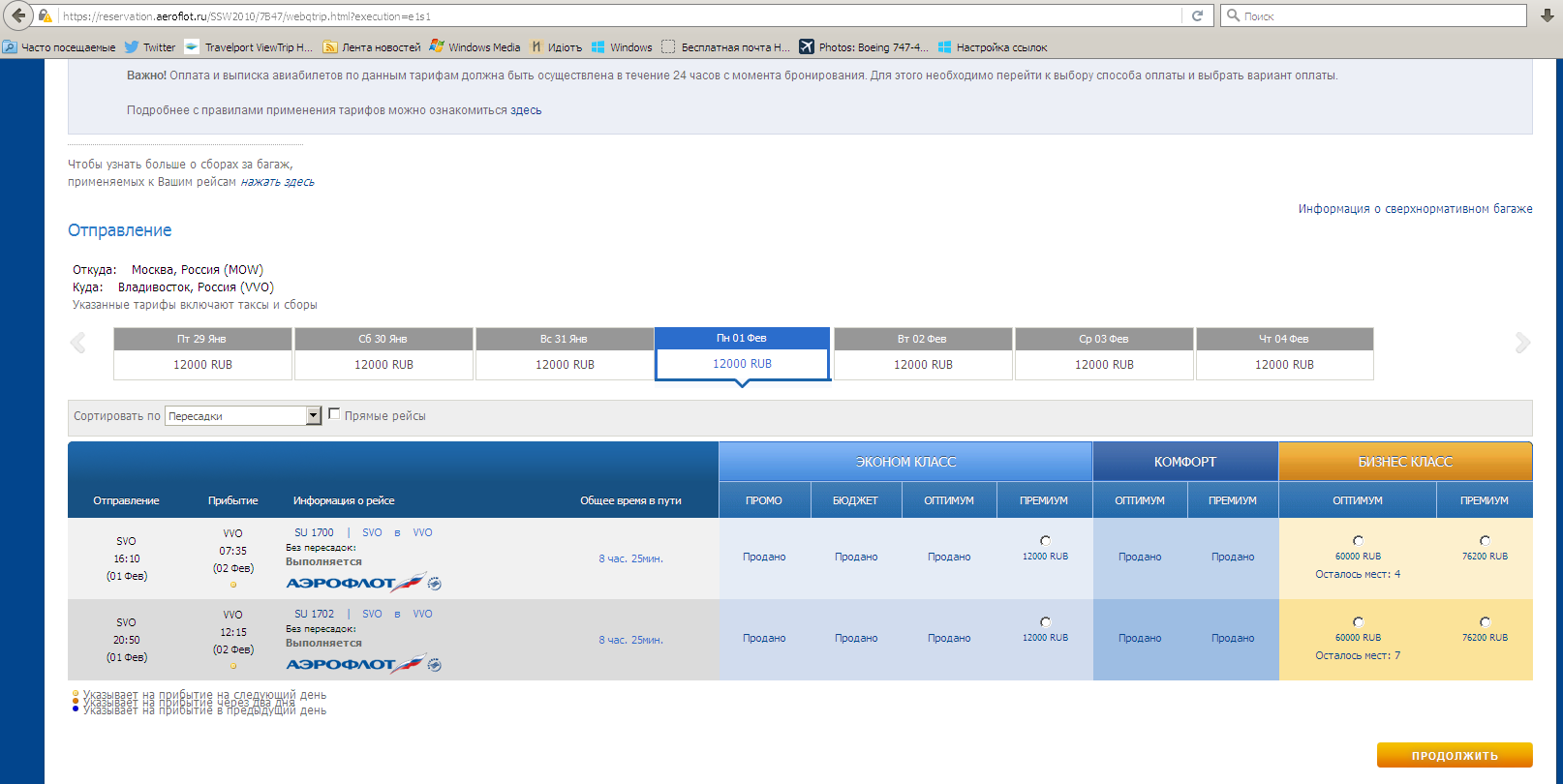The image size is (1563, 784).
Task: Select 76200 RUB business premium for SU 1702
Action: coord(1485,621)
